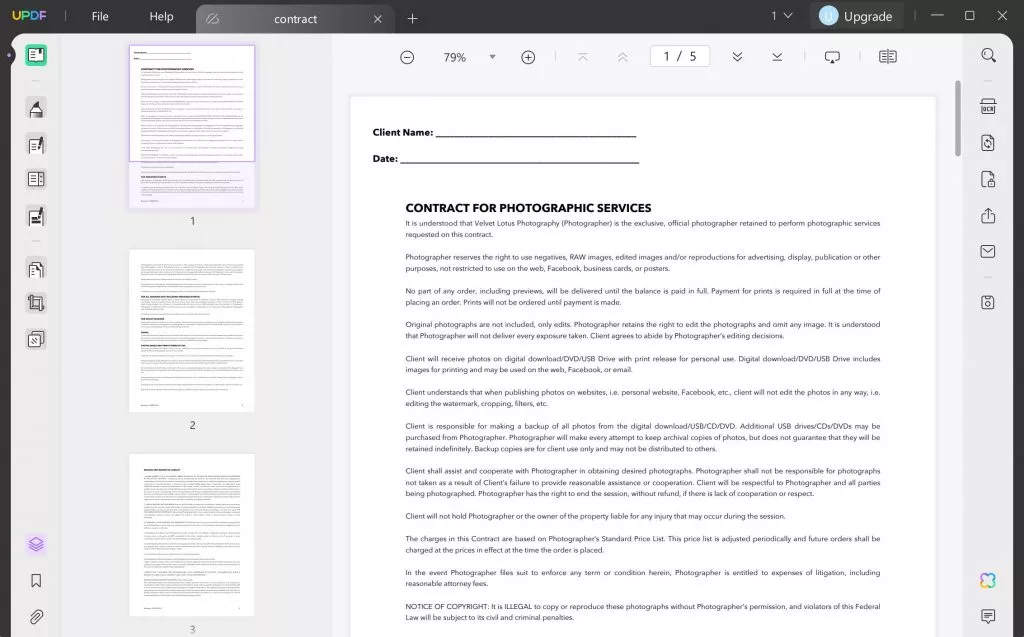Select the Comment annotation tool

35,110
